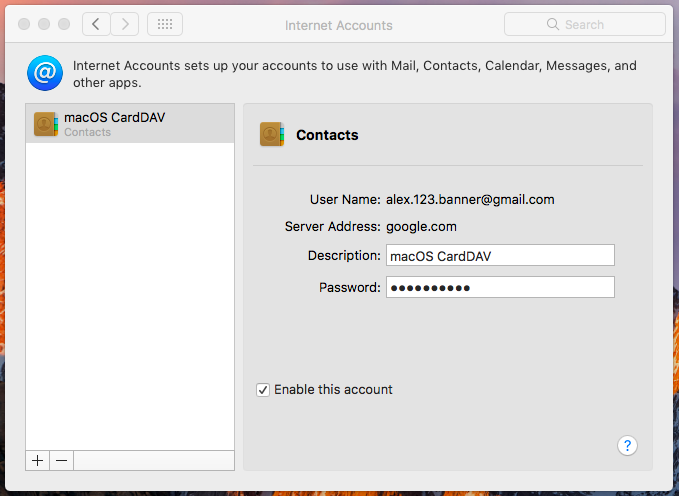
Task: Click empty area of accounts list
Action: coord(130,297)
